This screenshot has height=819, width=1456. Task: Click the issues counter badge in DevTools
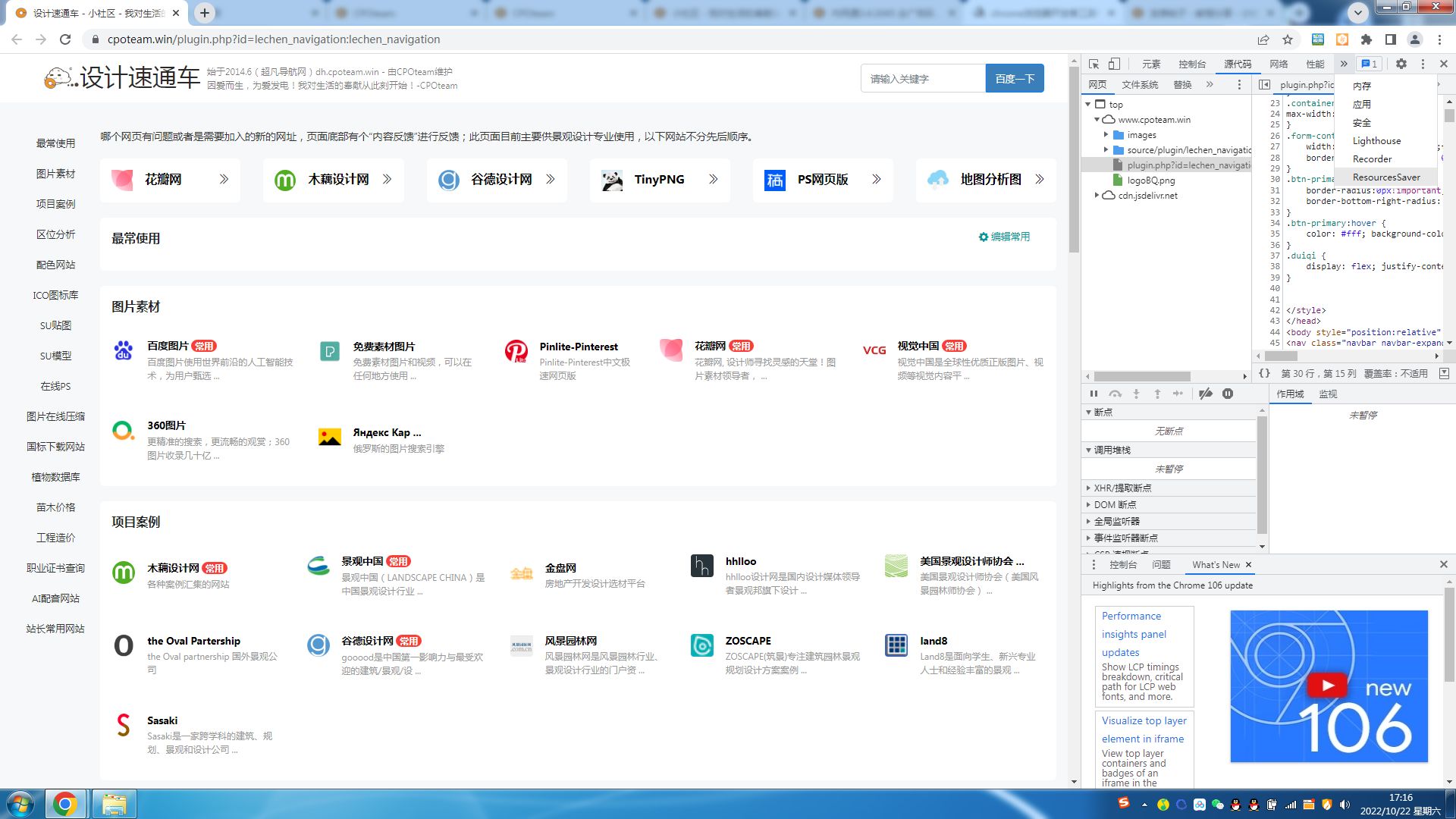pyautogui.click(x=1370, y=64)
